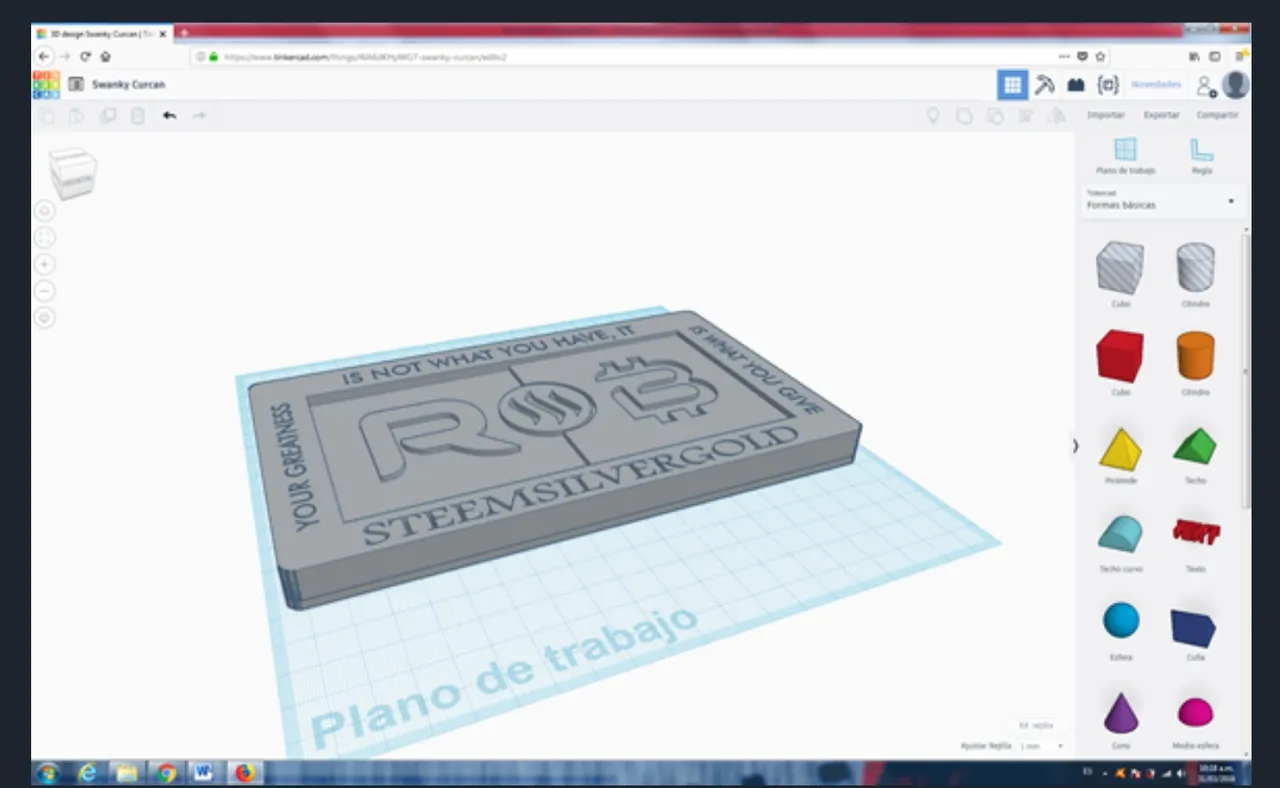Toggle the Show all lightbulb icon
Viewport: 1280px width, 788px height.
tap(933, 116)
